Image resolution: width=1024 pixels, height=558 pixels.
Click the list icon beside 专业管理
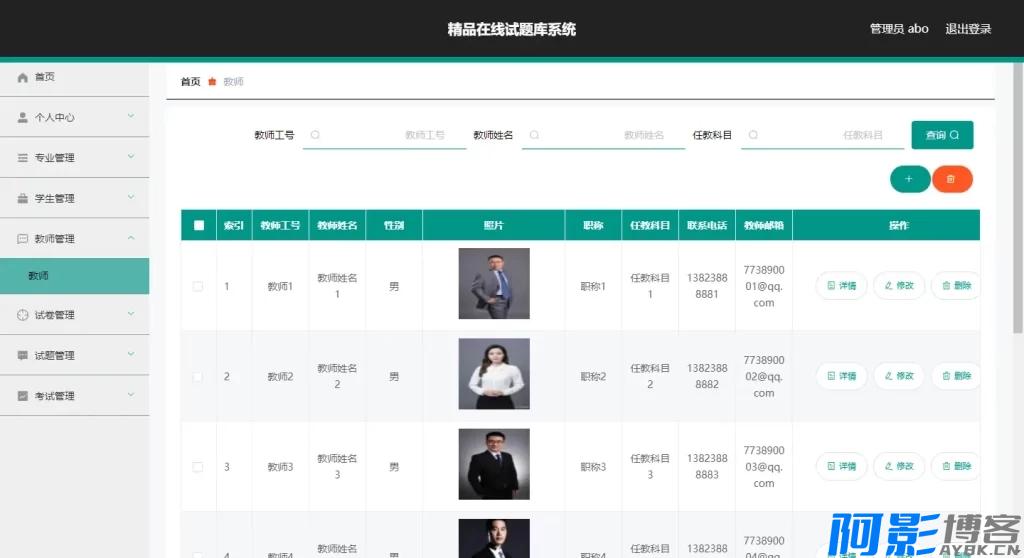23,158
